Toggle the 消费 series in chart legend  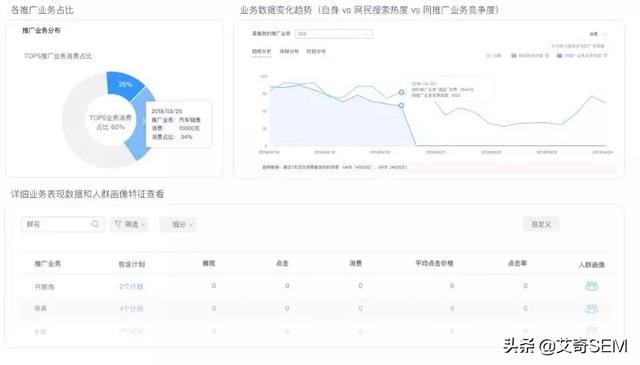click(x=493, y=55)
